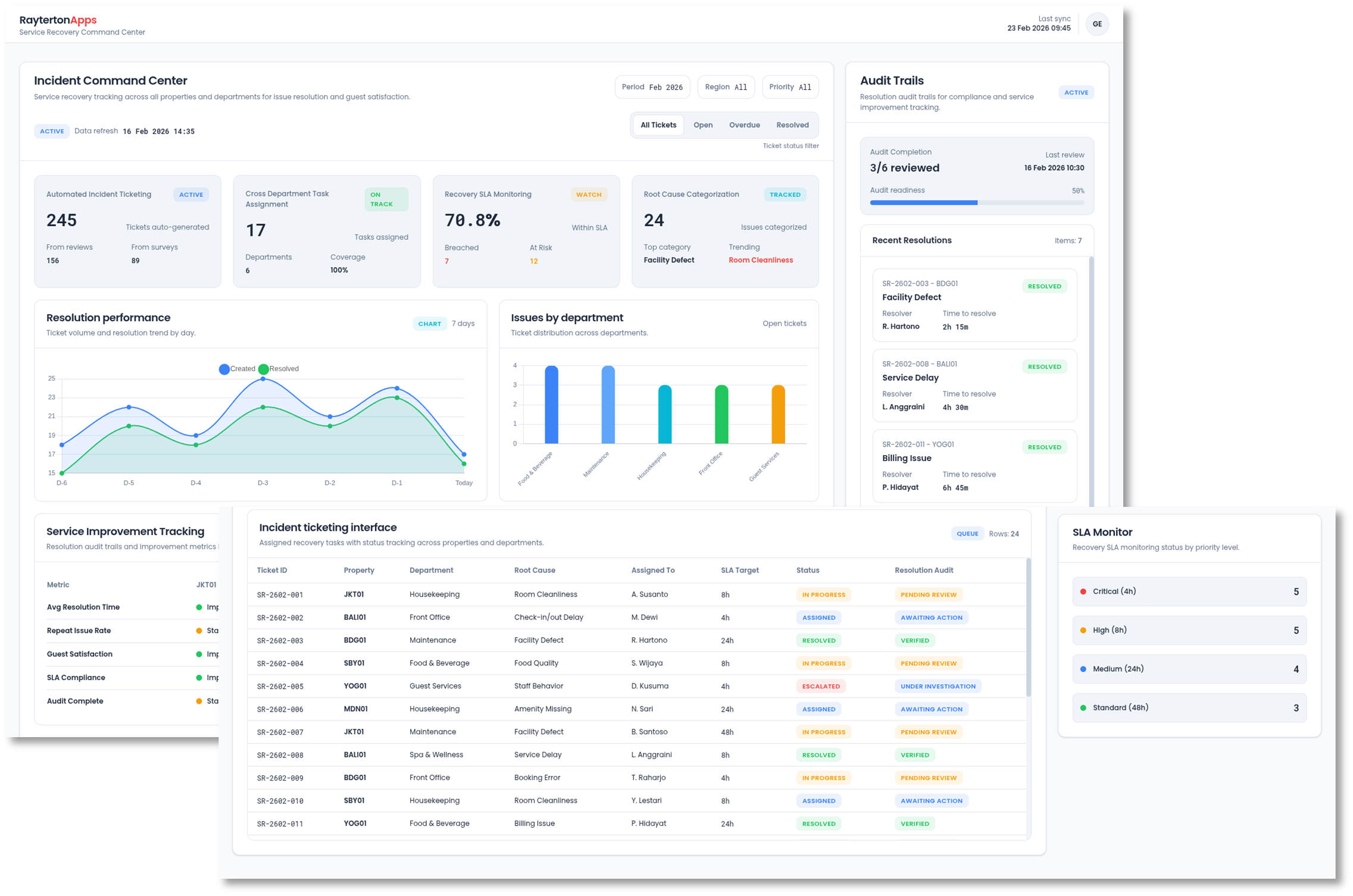Open the Region All filter
Viewport: 1353px width, 896px height.
pyautogui.click(x=725, y=87)
